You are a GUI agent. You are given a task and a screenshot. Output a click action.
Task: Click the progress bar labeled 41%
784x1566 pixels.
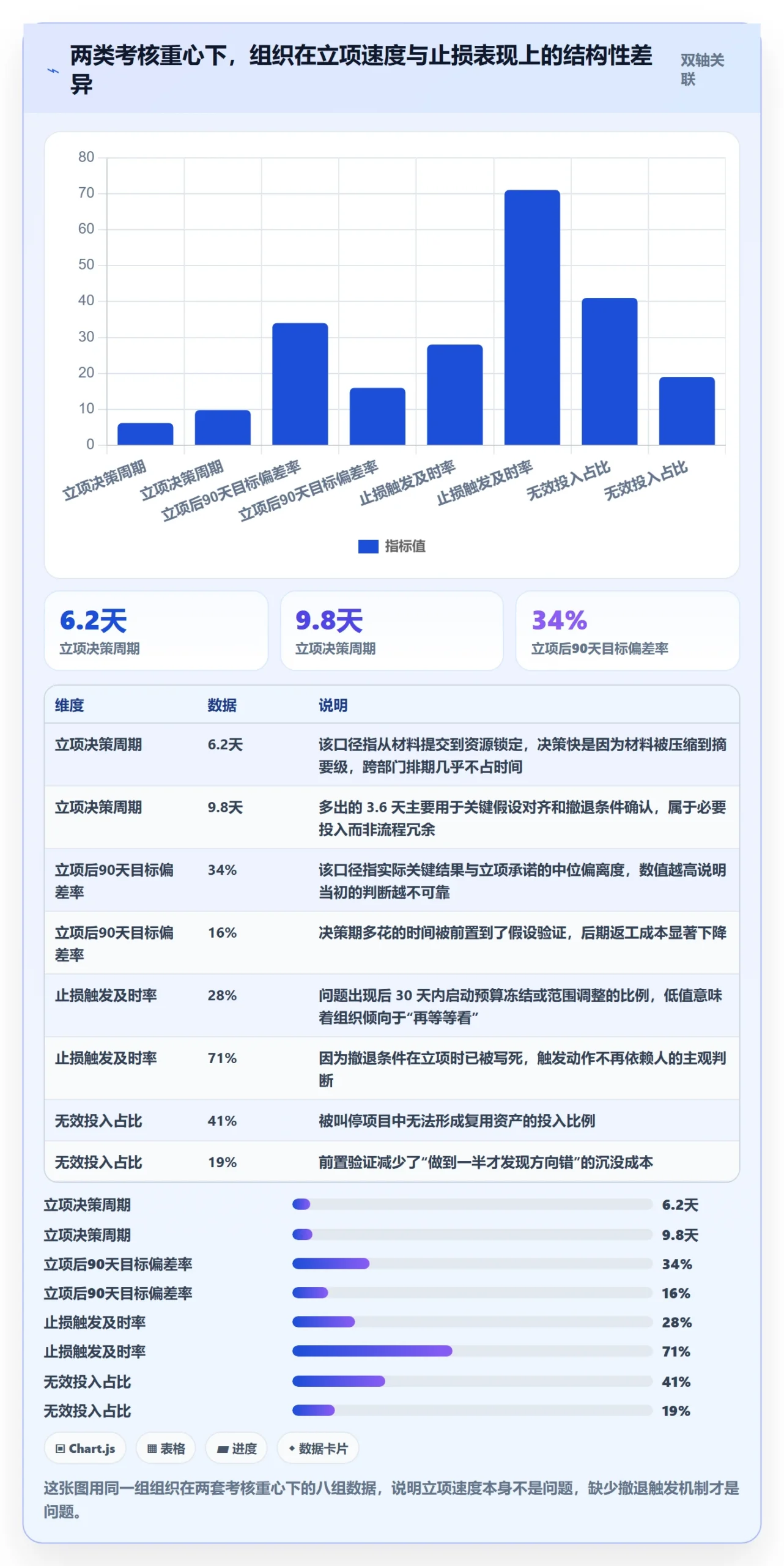pyautogui.click(x=473, y=1381)
